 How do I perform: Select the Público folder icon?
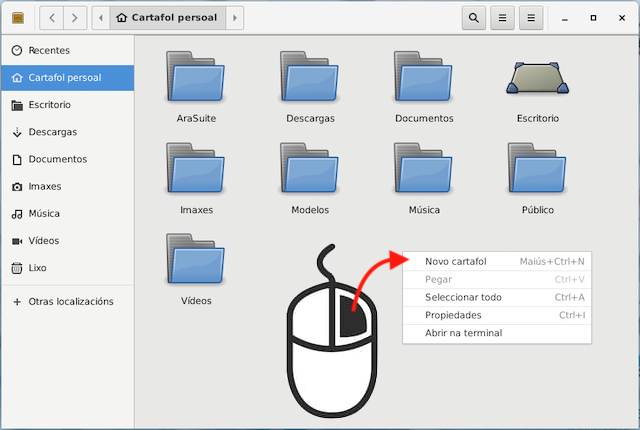click(537, 171)
